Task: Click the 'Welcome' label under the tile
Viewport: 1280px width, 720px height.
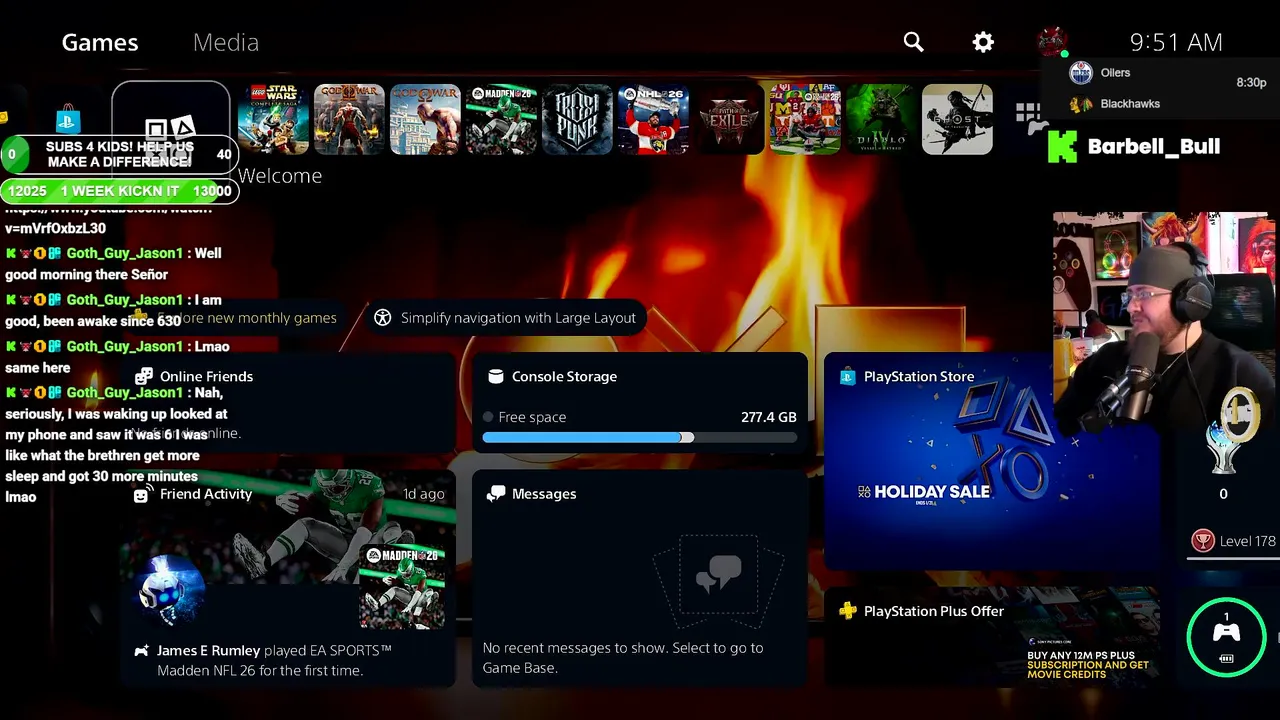Action: tap(280, 176)
